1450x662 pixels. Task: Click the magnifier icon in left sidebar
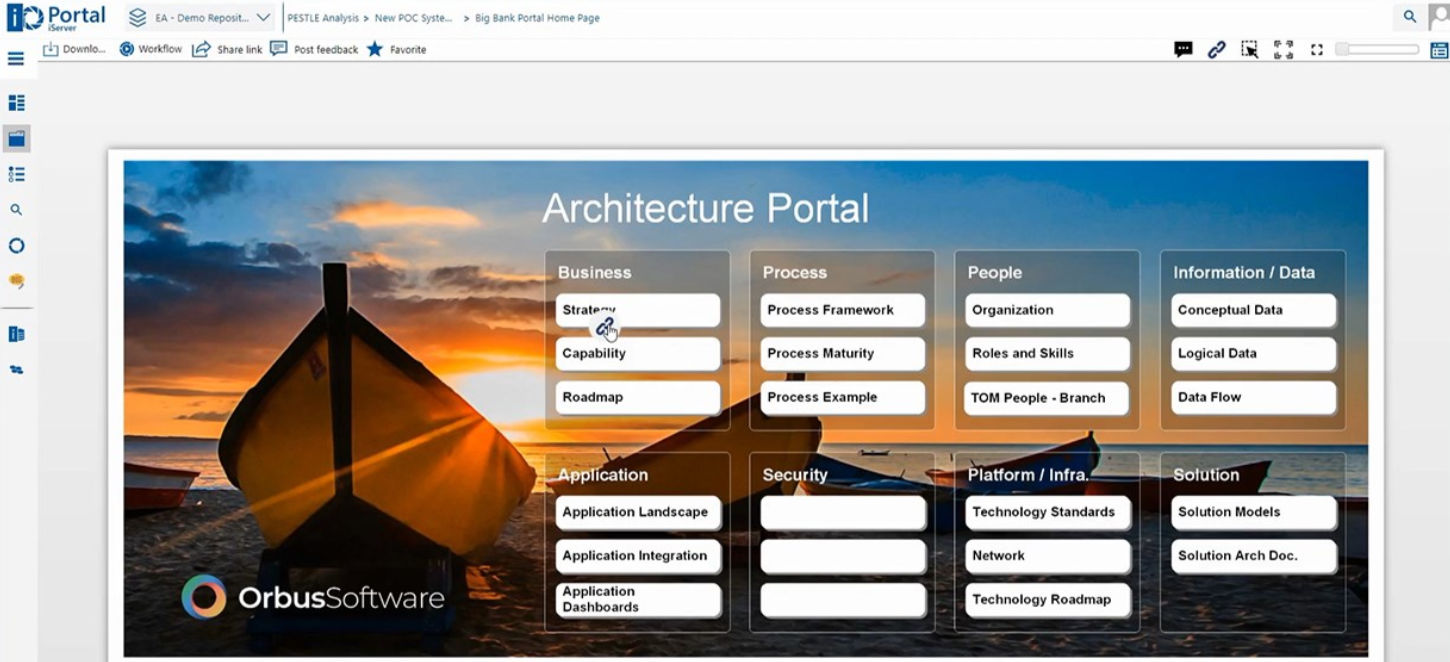(x=16, y=210)
